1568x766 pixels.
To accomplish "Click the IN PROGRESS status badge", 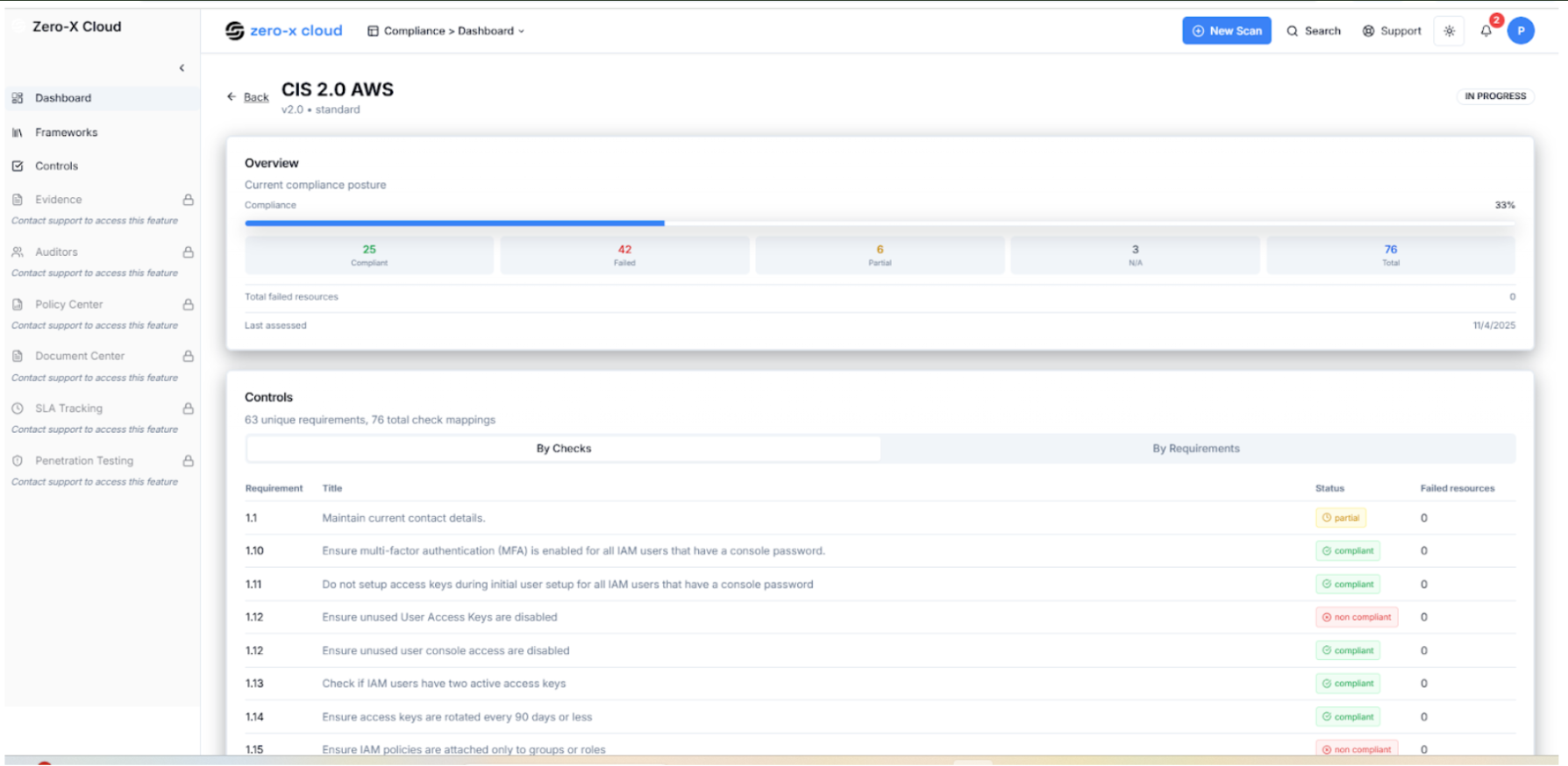I will tap(1495, 96).
